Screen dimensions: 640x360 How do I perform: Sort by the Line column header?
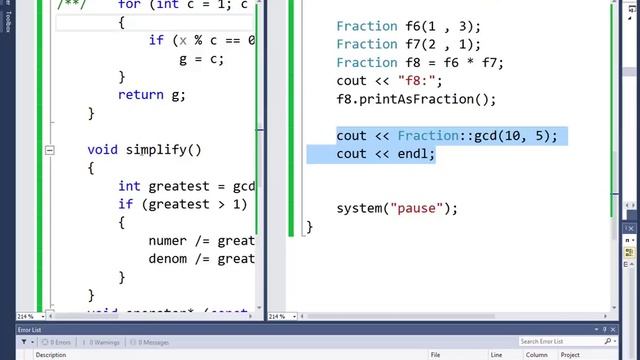coord(496,355)
